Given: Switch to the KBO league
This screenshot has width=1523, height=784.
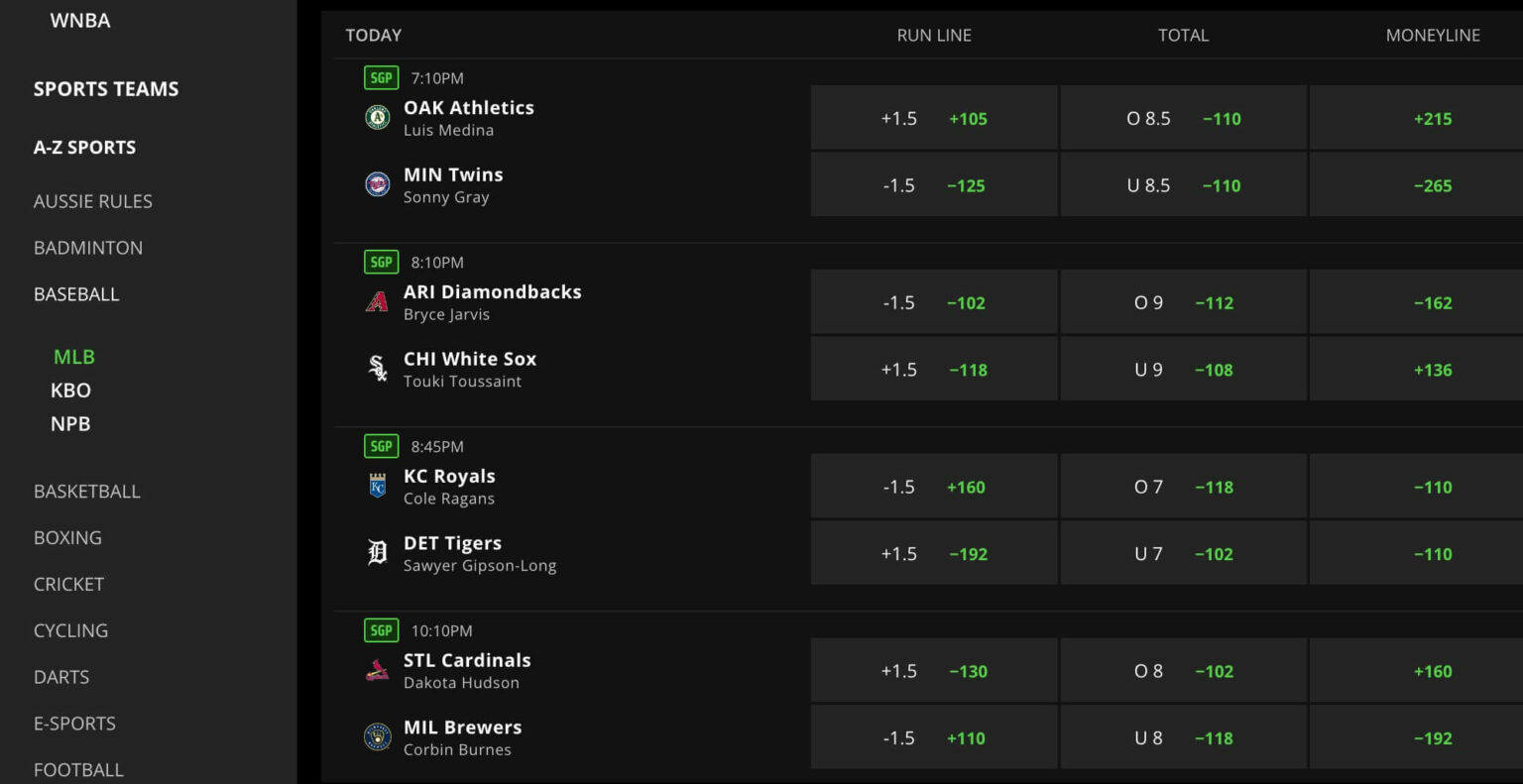Looking at the screenshot, I should click(x=70, y=391).
